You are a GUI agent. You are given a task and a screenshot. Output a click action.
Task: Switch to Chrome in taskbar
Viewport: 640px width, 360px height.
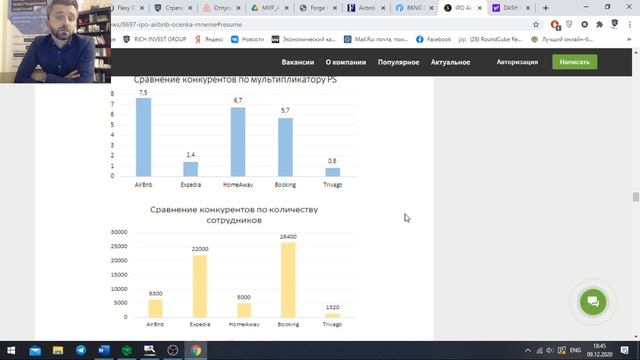196,350
